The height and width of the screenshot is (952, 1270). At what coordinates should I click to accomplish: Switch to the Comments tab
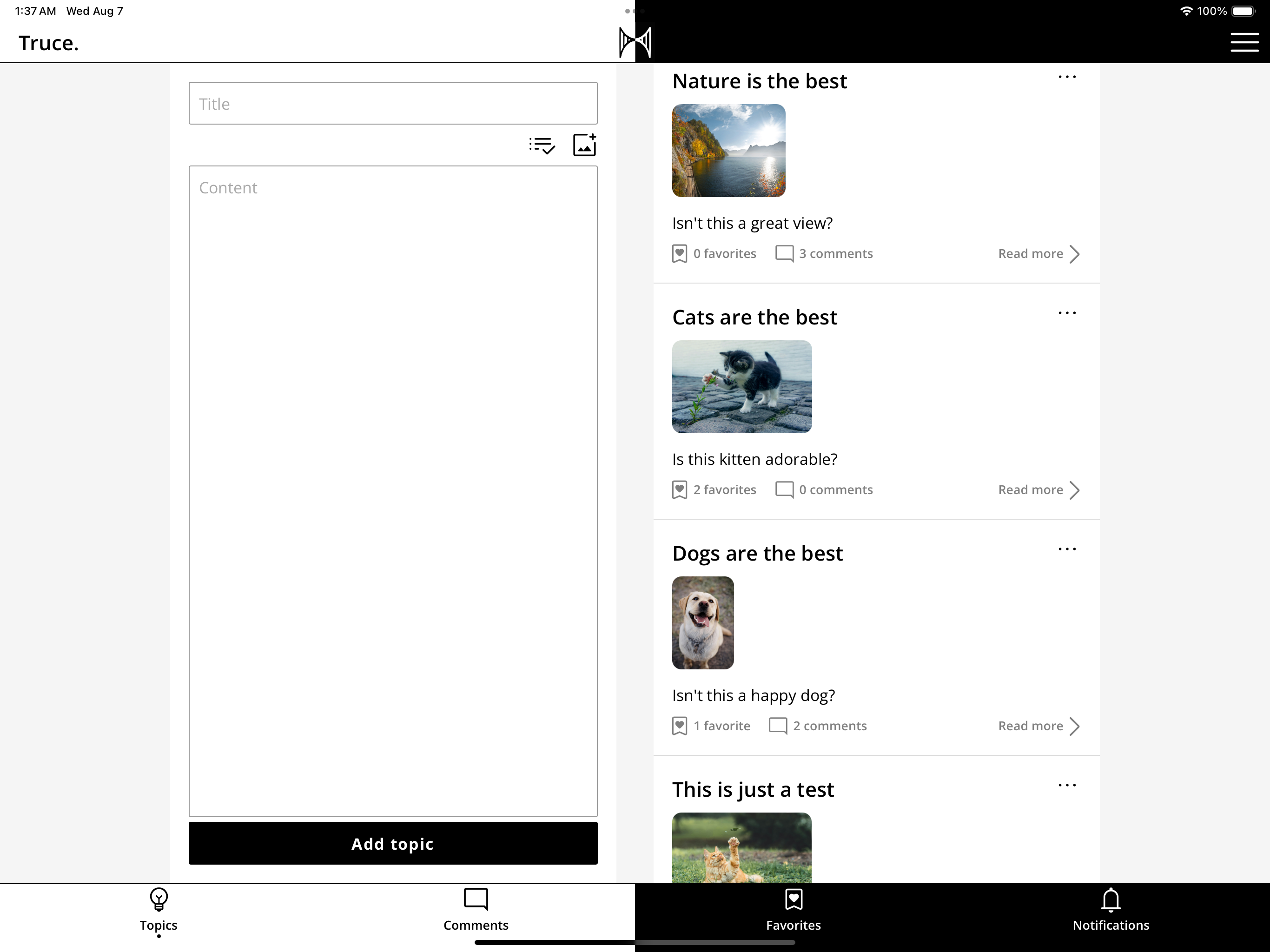click(x=476, y=911)
